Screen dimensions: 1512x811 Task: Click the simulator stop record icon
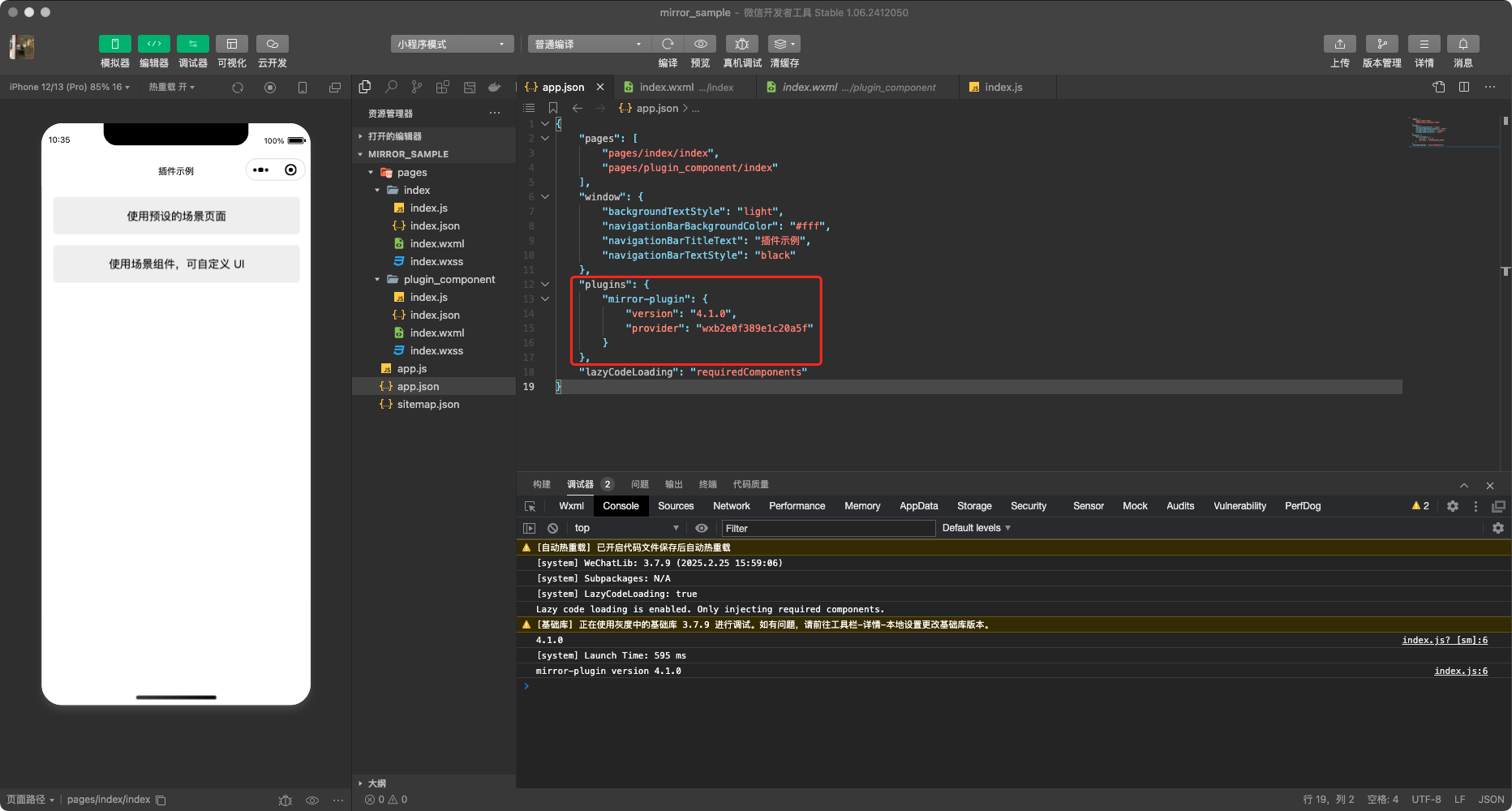point(270,88)
